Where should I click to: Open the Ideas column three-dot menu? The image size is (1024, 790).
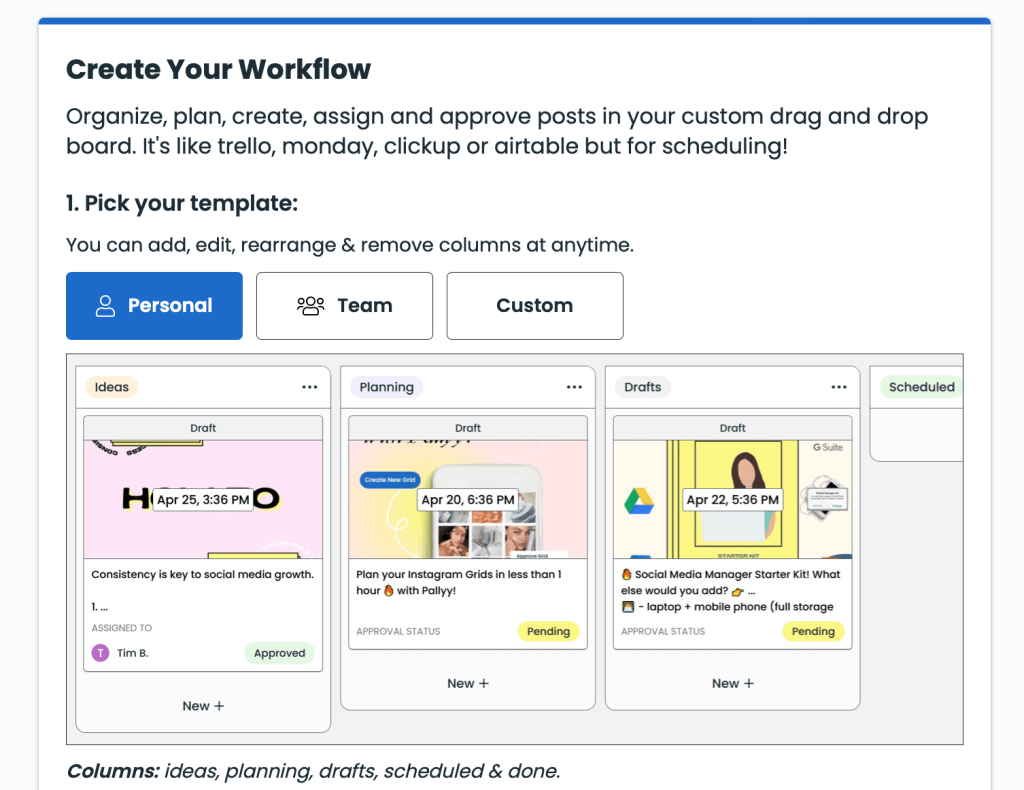coord(309,387)
